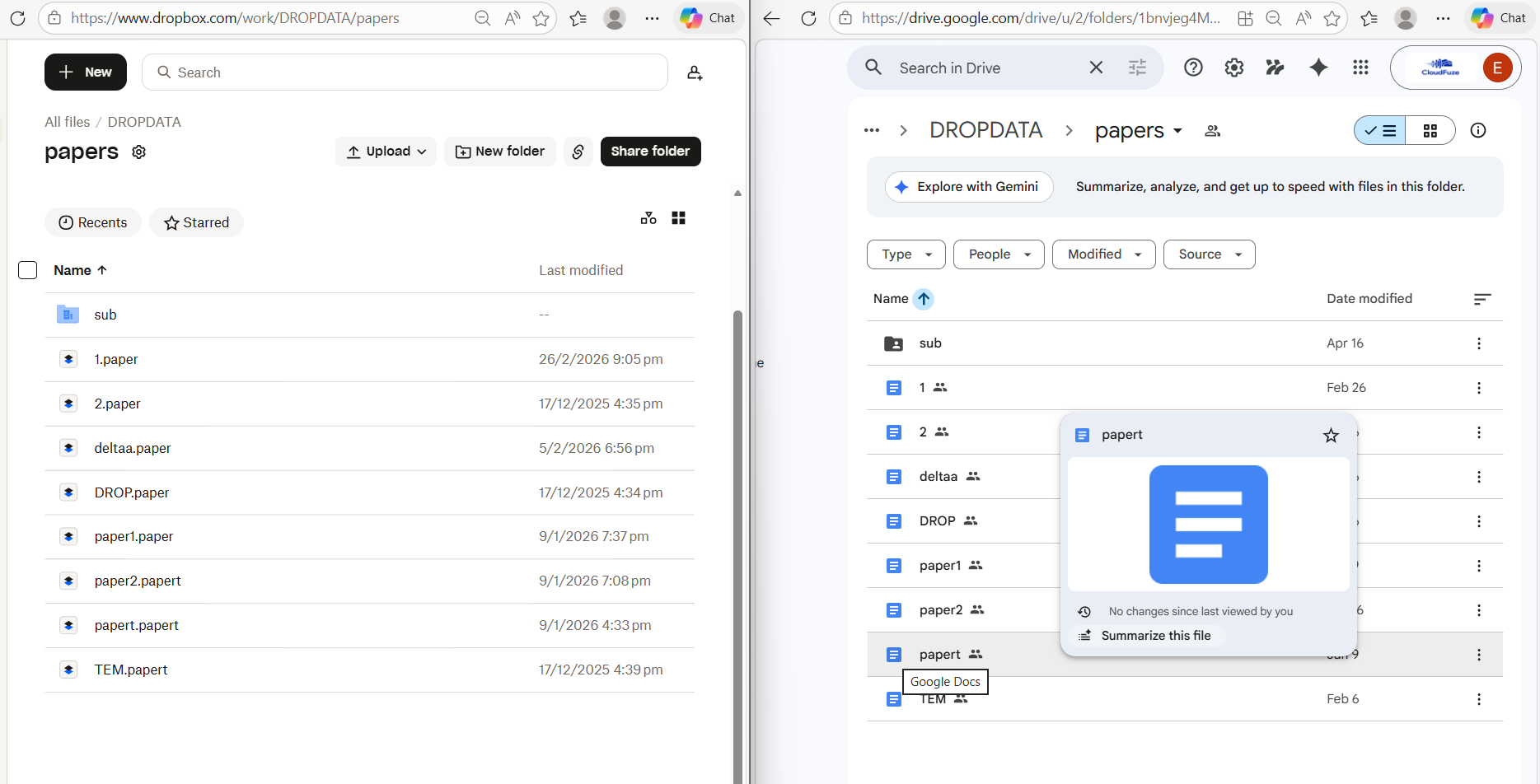This screenshot has height=784, width=1540.
Task: Open papert.papert in Dropbox
Action: pos(136,625)
